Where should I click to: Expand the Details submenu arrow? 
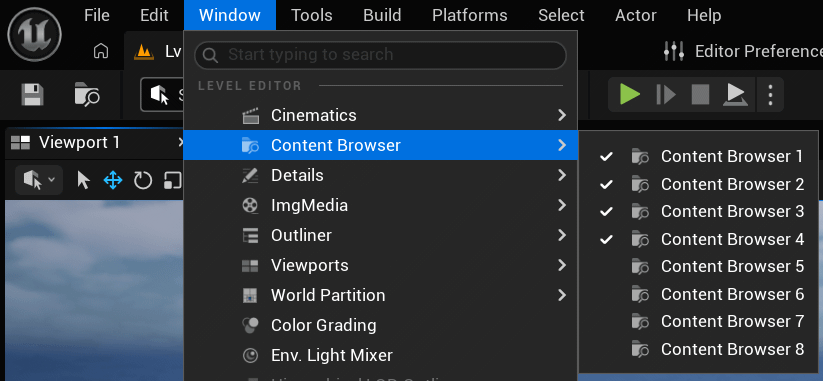562,175
